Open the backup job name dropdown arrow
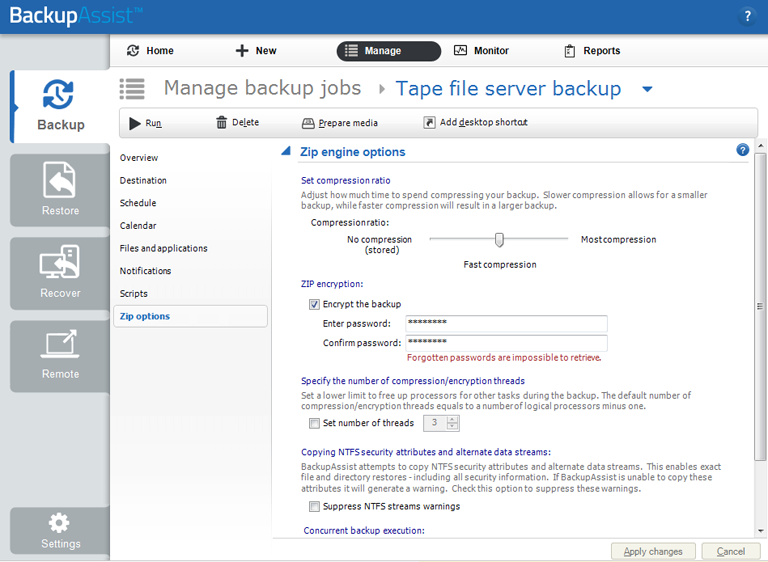Screen dimensions: 768x562 coord(647,89)
